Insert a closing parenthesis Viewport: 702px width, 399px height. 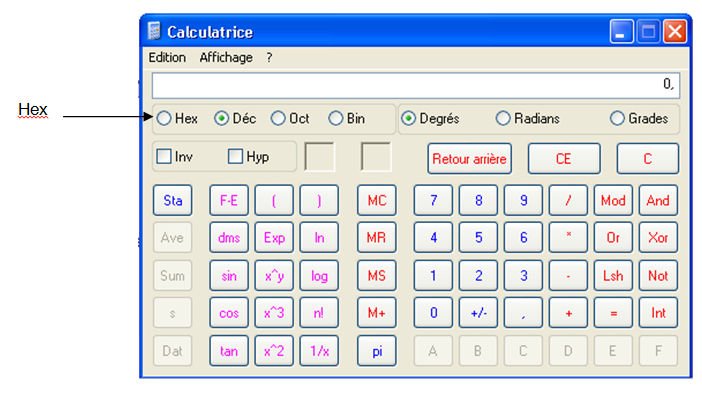319,200
